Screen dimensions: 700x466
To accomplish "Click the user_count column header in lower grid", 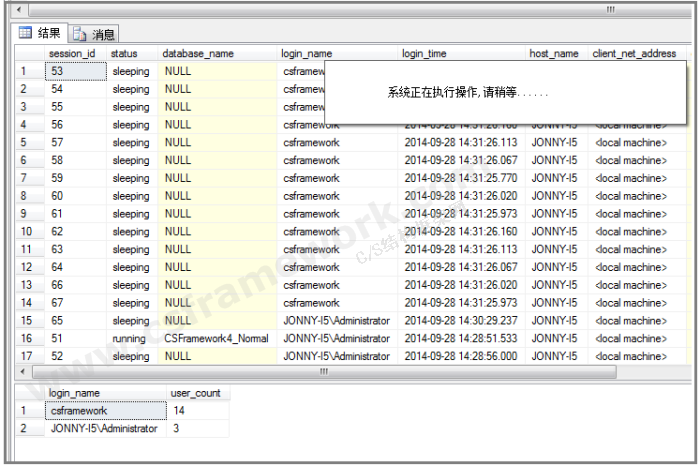I will [x=195, y=393].
